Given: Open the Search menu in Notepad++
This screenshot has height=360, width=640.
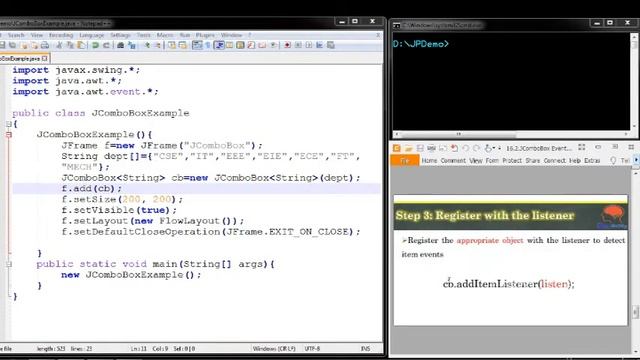Looking at the screenshot, I should 16,35.
